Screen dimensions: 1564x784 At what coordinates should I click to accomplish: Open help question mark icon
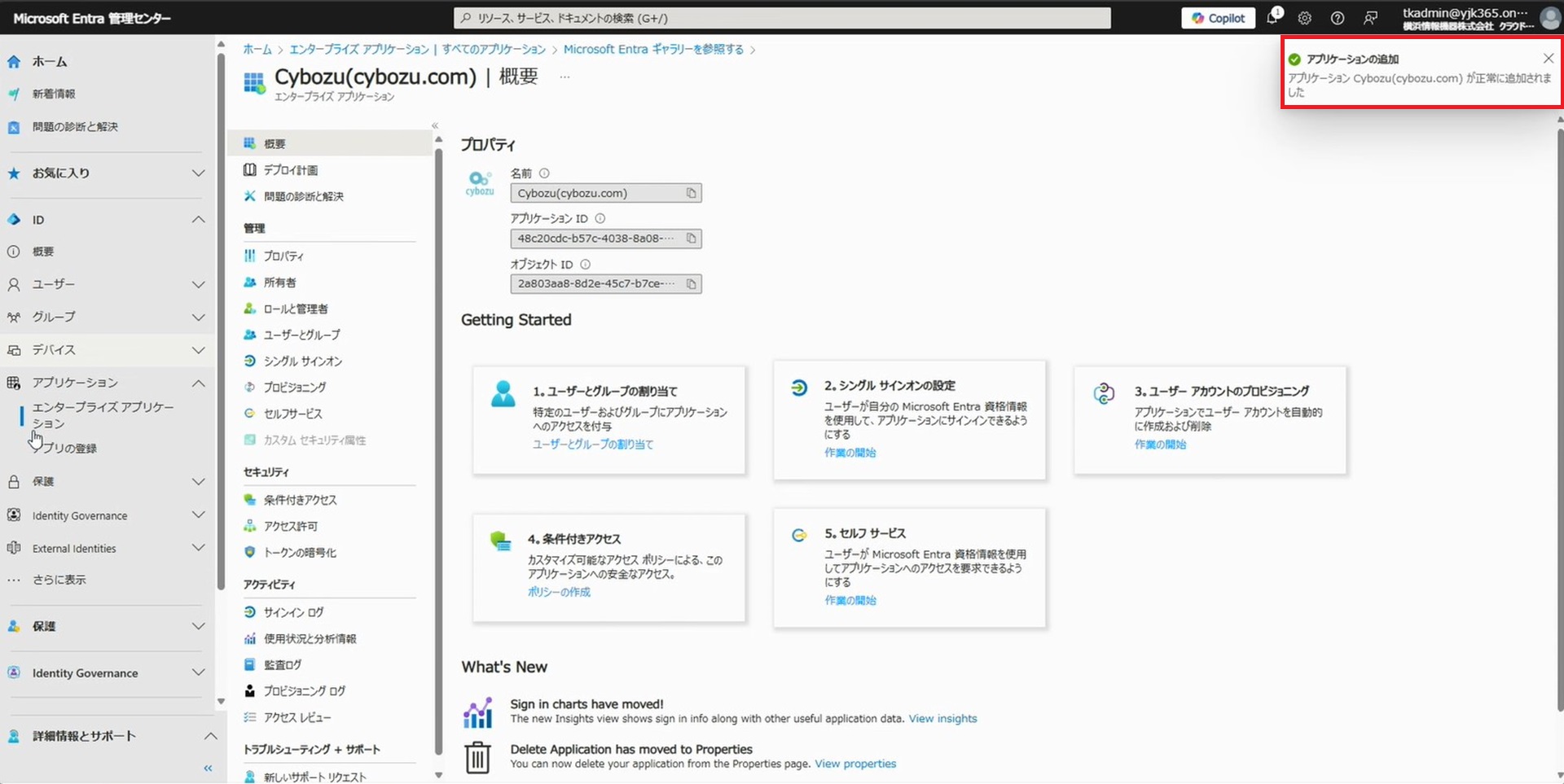pyautogui.click(x=1338, y=18)
